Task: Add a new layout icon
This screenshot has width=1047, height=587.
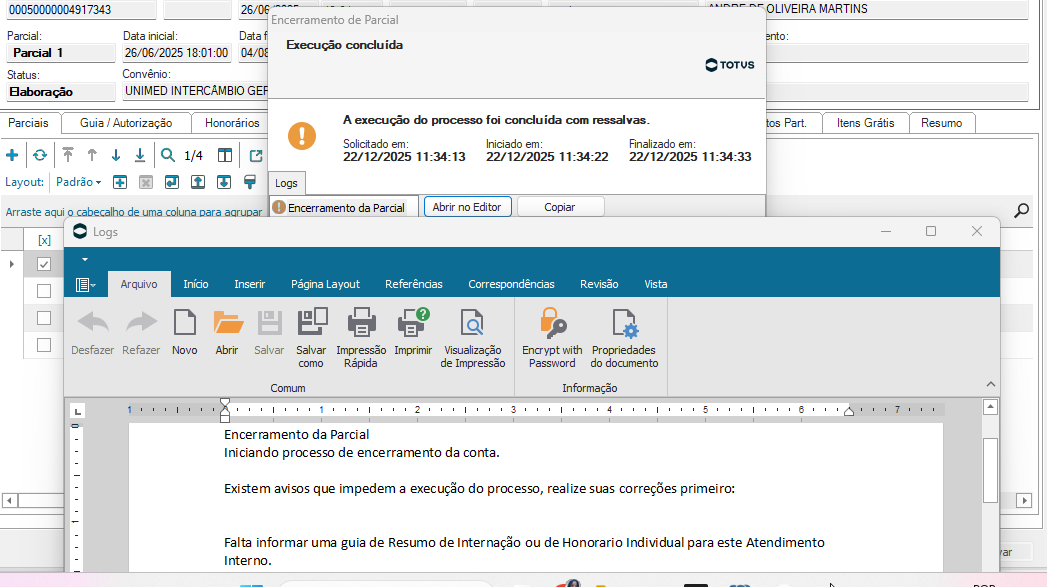Action: [x=120, y=182]
